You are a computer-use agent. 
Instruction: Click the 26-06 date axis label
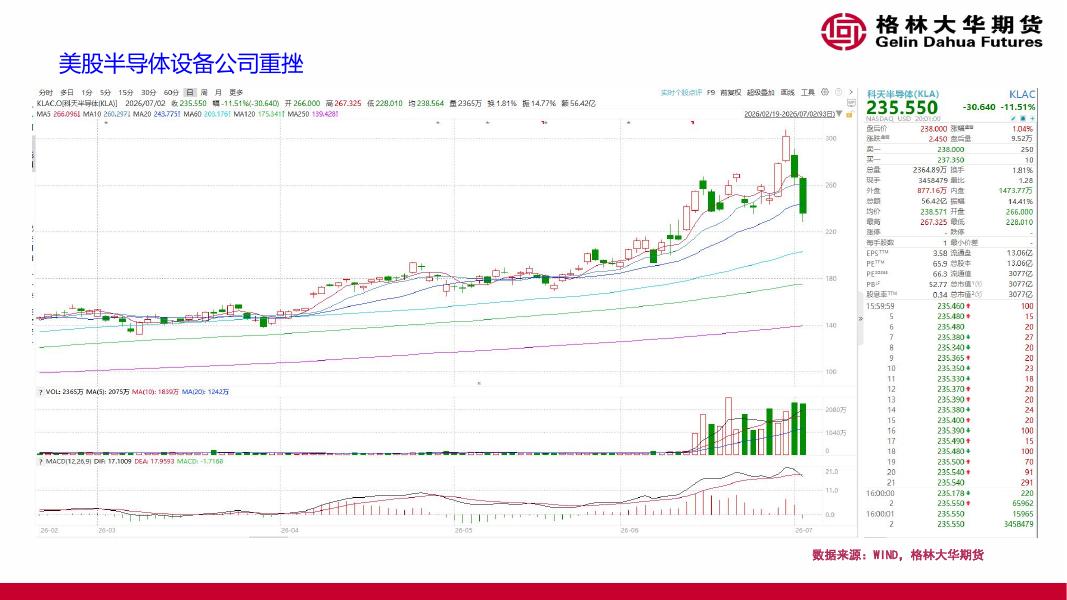tap(629, 531)
